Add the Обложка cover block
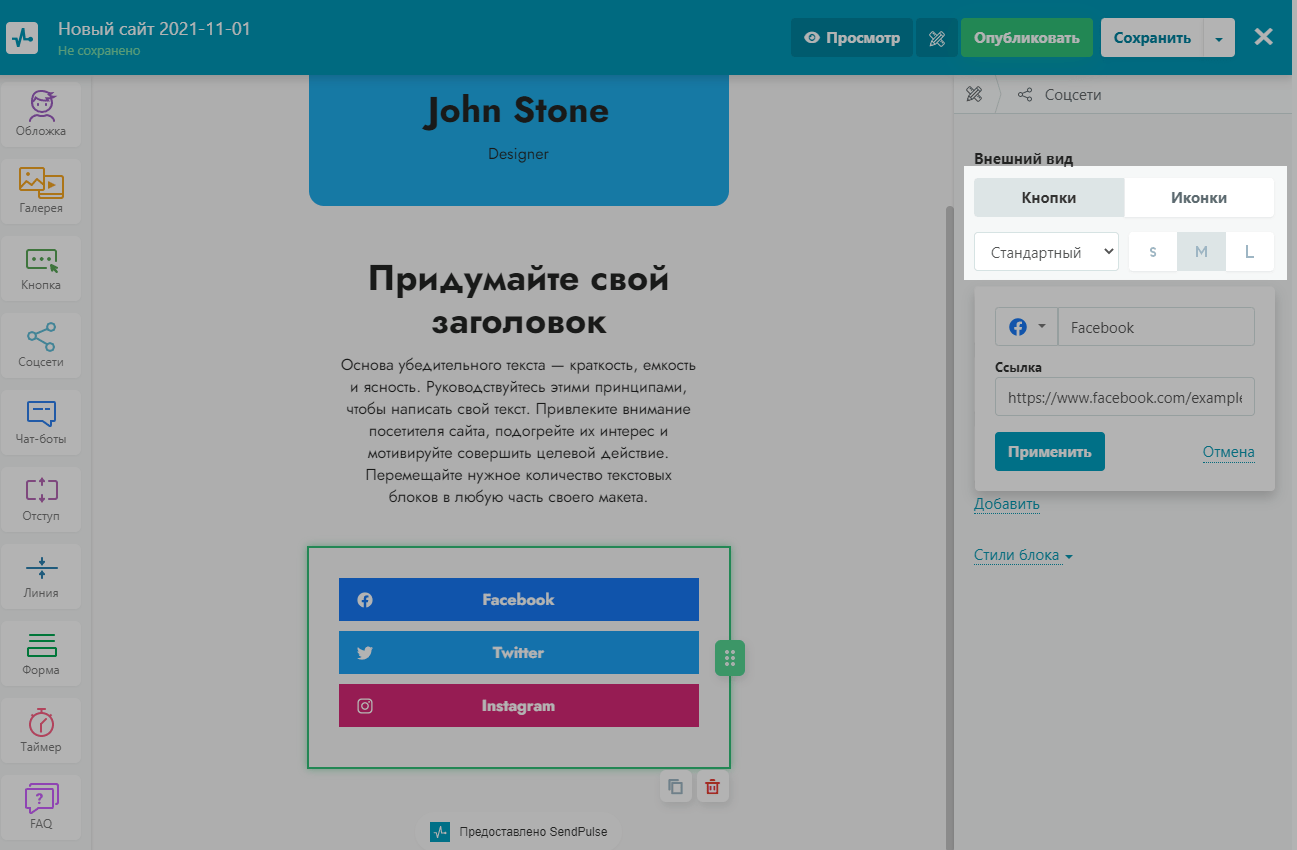The height and width of the screenshot is (850, 1297). click(x=41, y=115)
